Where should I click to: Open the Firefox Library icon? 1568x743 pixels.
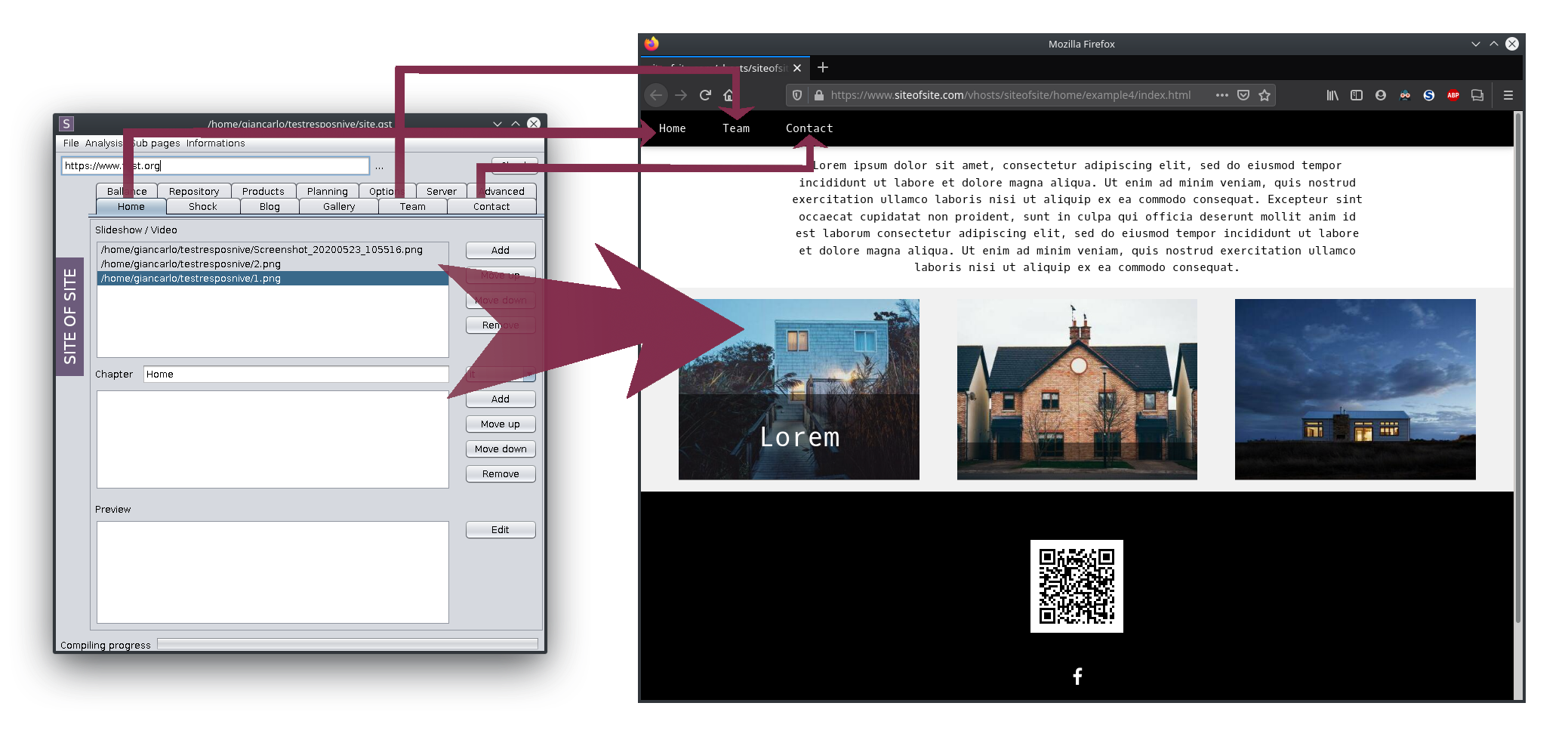tap(1332, 95)
